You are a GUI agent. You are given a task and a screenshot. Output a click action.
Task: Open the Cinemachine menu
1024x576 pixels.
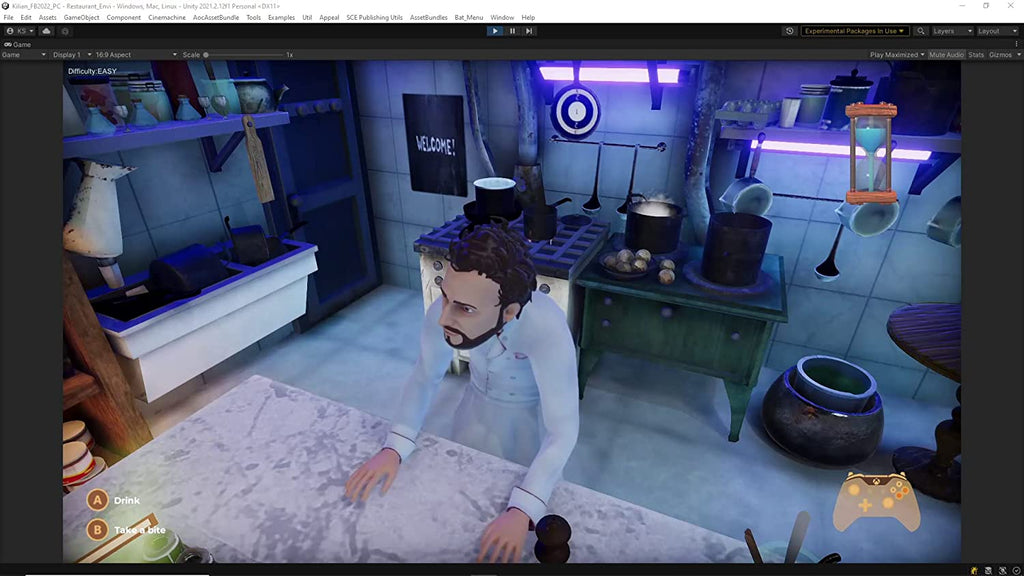tap(166, 17)
